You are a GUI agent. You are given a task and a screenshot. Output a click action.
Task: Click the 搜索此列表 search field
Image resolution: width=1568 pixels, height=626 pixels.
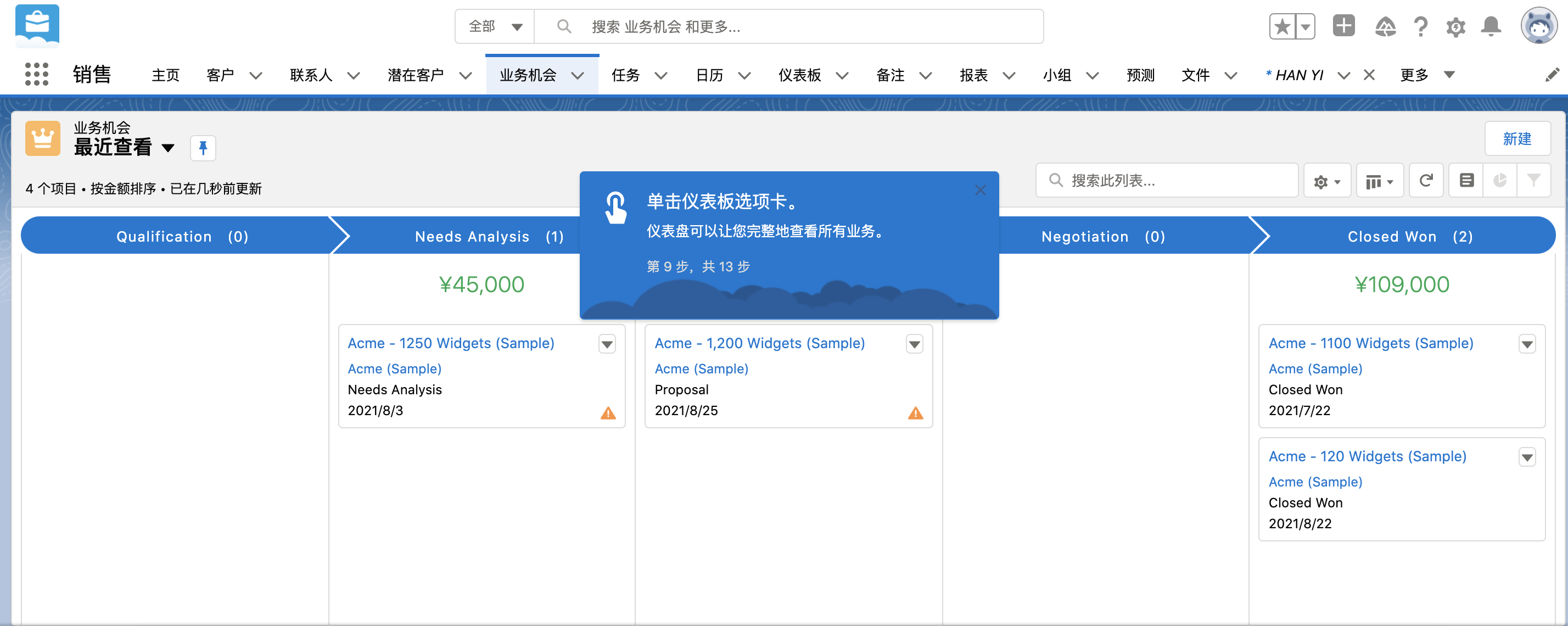click(1166, 180)
